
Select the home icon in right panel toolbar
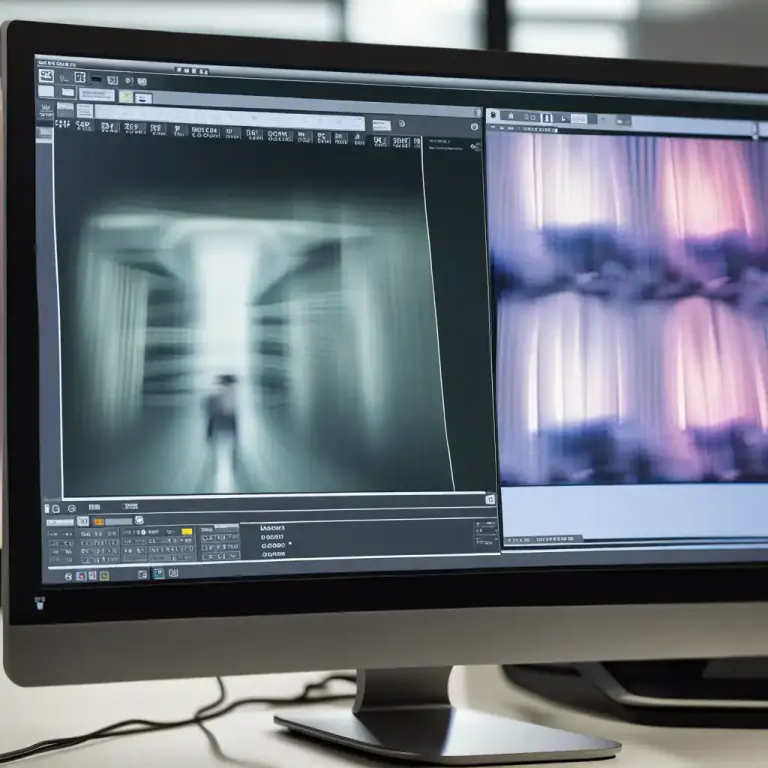click(x=511, y=116)
